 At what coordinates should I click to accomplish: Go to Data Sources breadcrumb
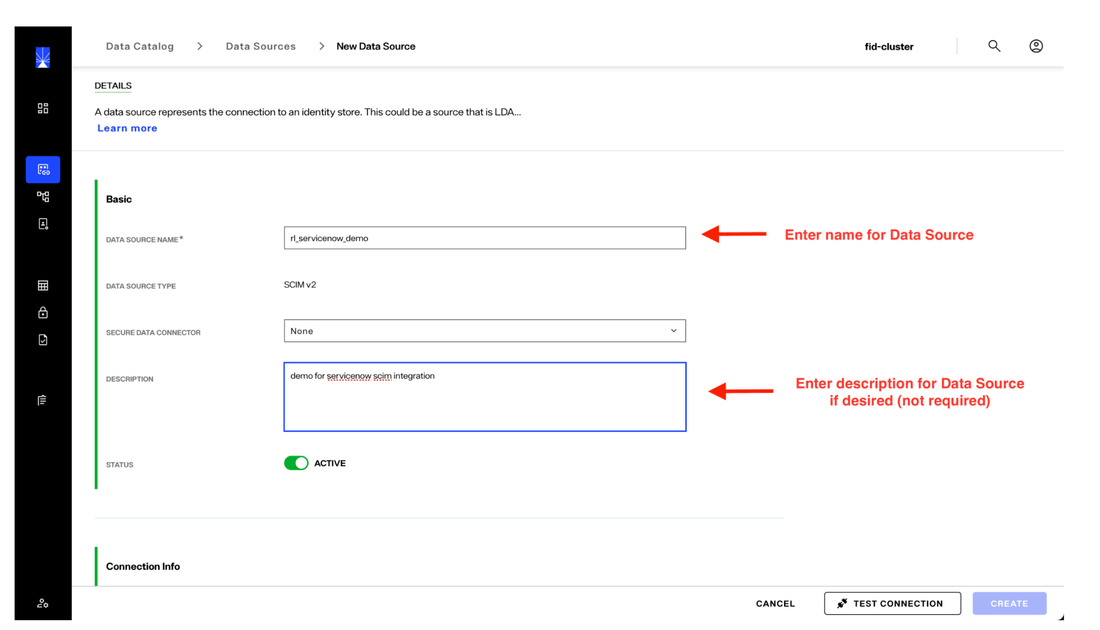(261, 46)
